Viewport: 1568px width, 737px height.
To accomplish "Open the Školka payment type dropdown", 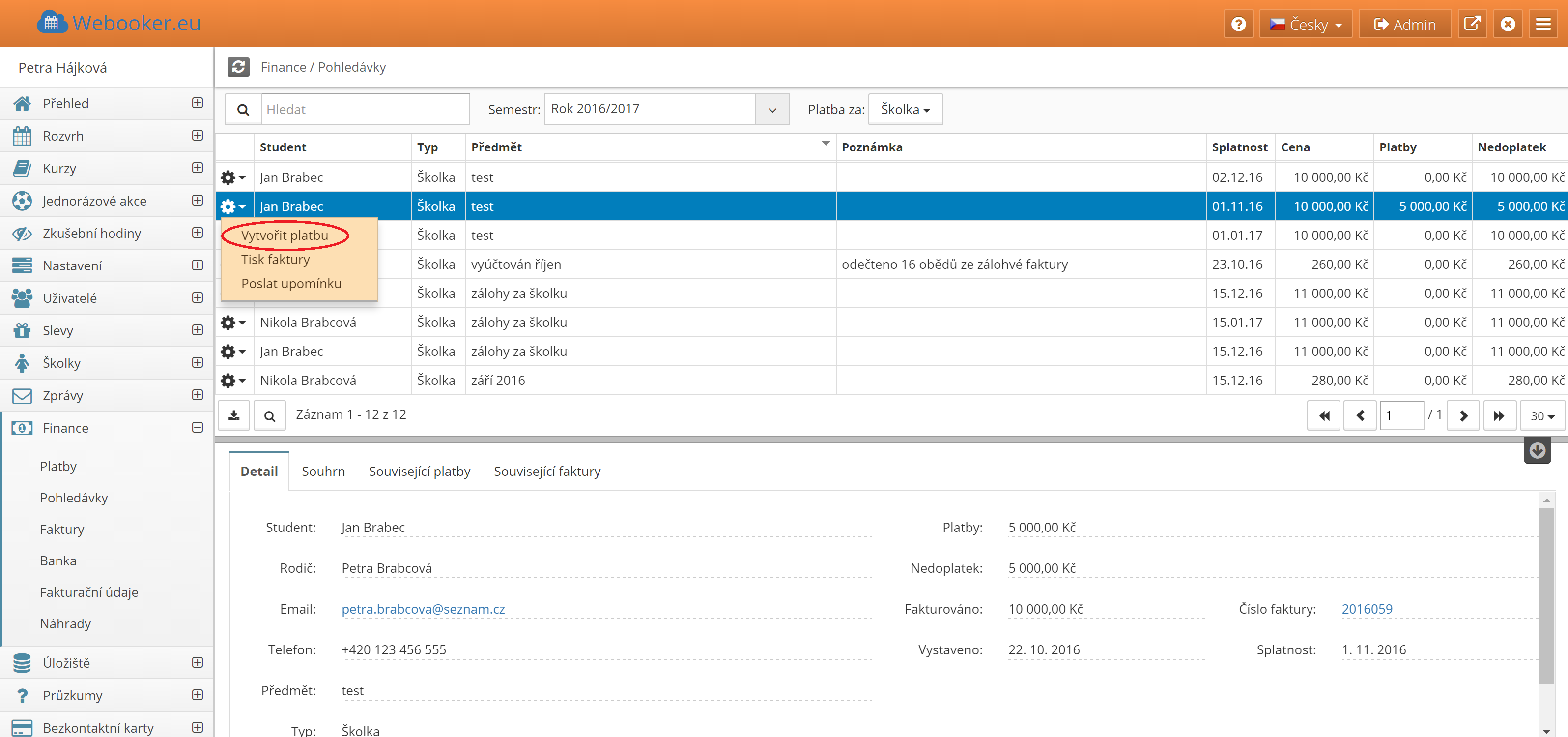I will [x=905, y=110].
